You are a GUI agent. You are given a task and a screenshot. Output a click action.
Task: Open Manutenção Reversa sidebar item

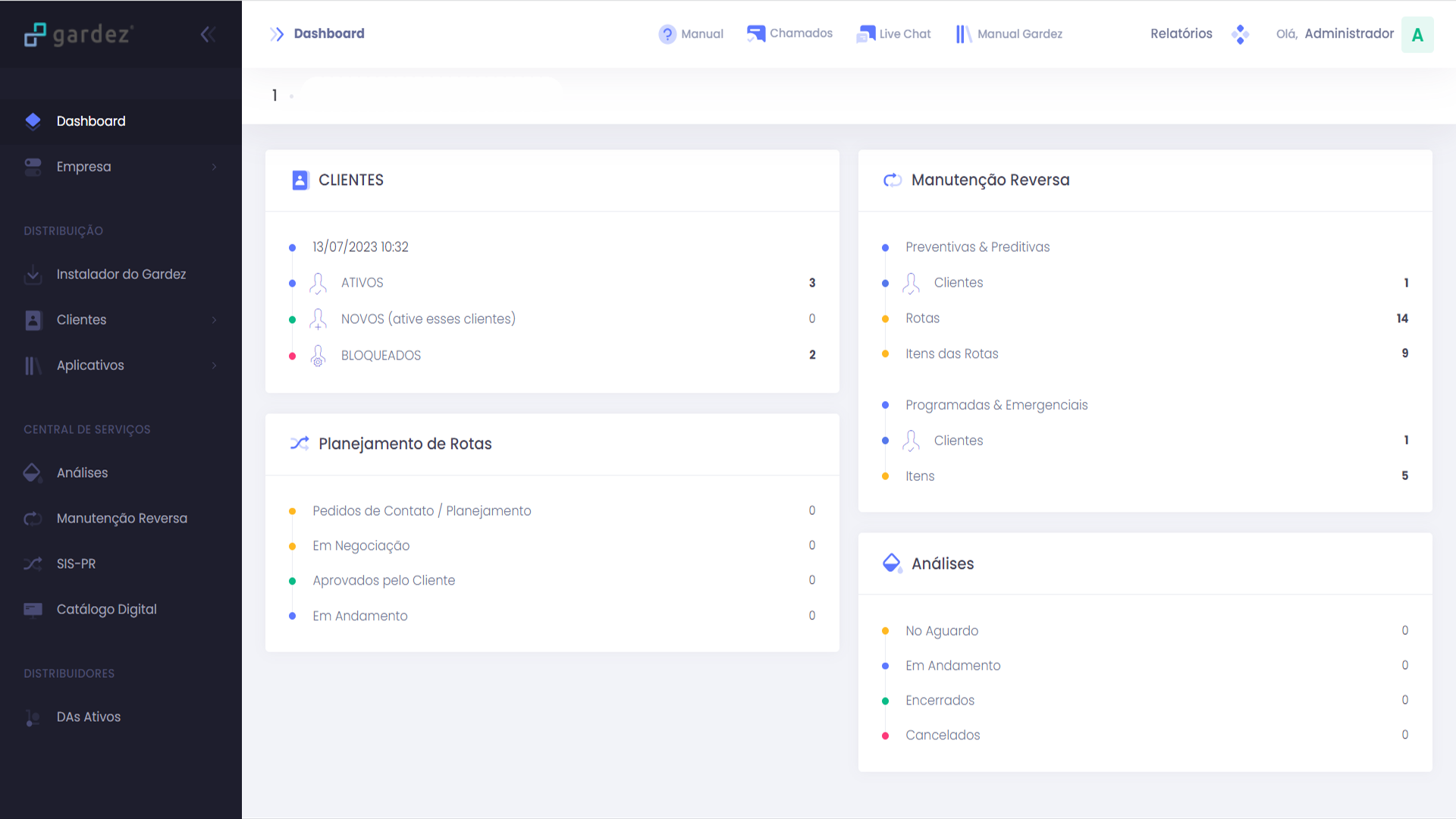[x=121, y=518]
